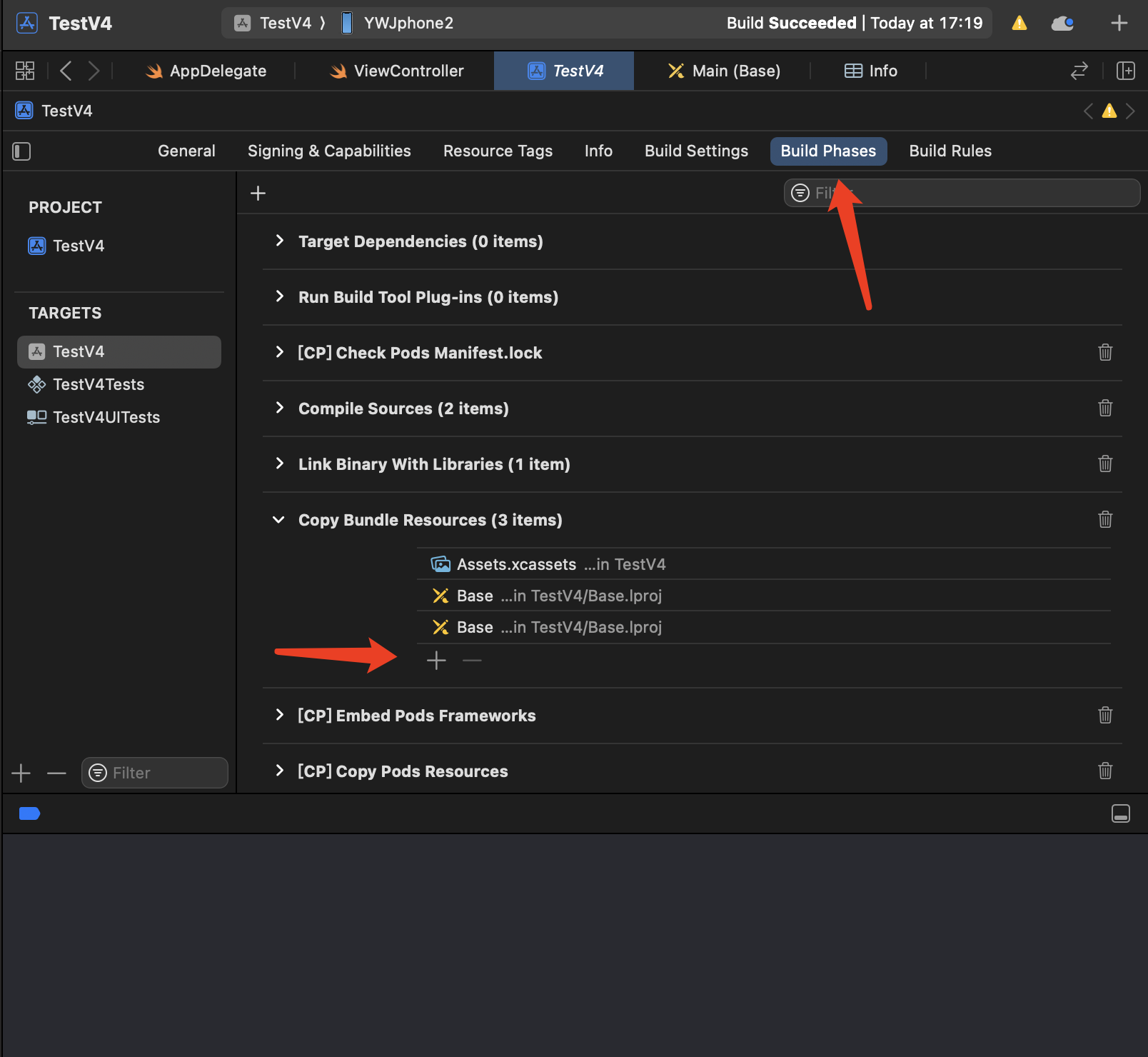Remove the selected target

[x=56, y=773]
